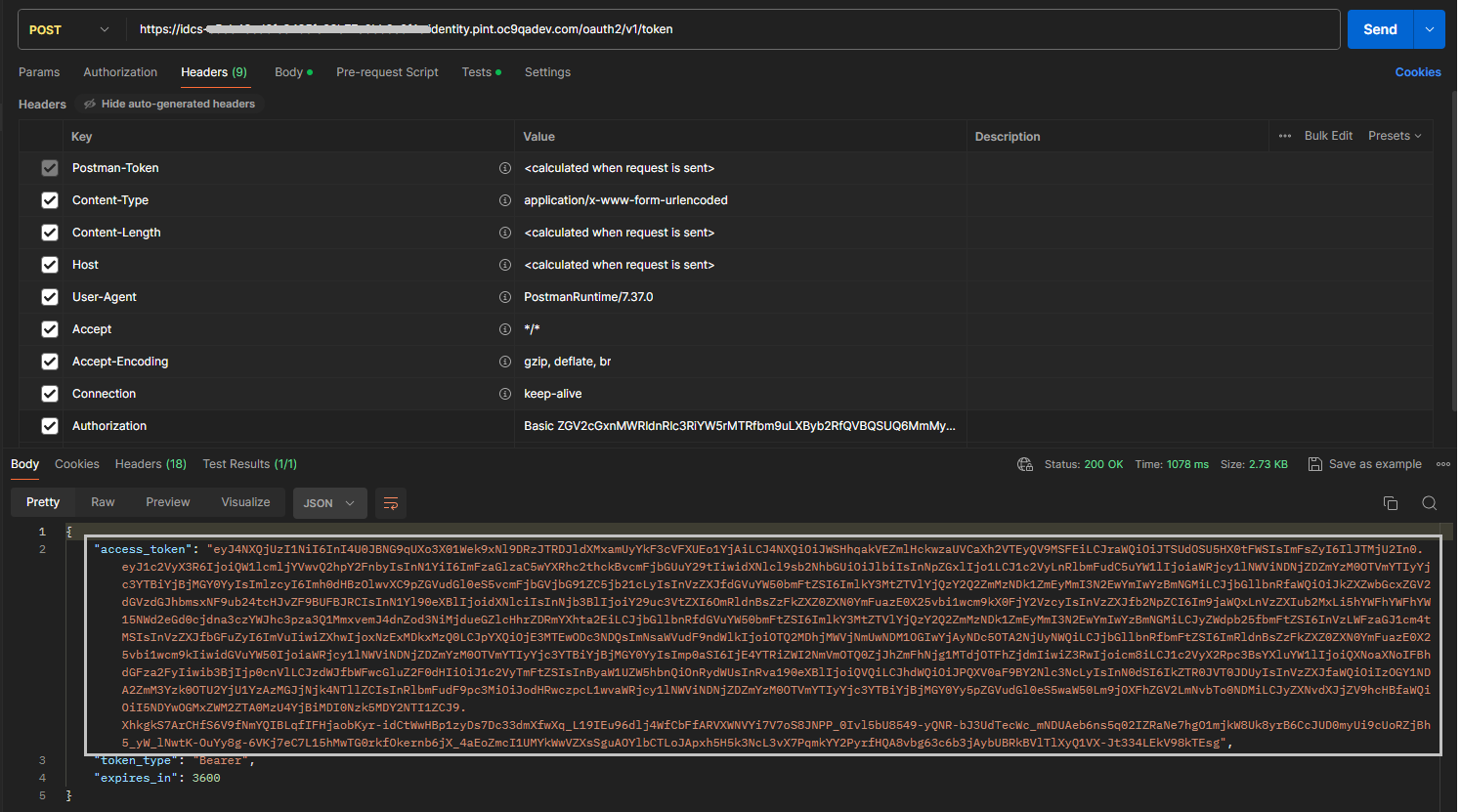Click the Connection header info icon
The height and width of the screenshot is (812, 1461).
(x=505, y=394)
